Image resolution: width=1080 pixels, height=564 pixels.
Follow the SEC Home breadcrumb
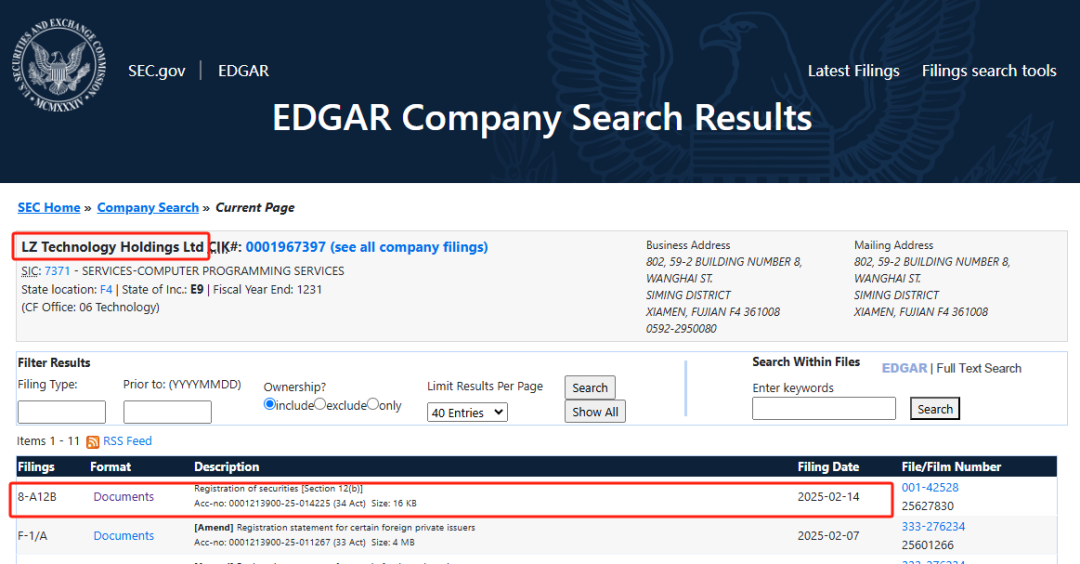pyautogui.click(x=49, y=207)
